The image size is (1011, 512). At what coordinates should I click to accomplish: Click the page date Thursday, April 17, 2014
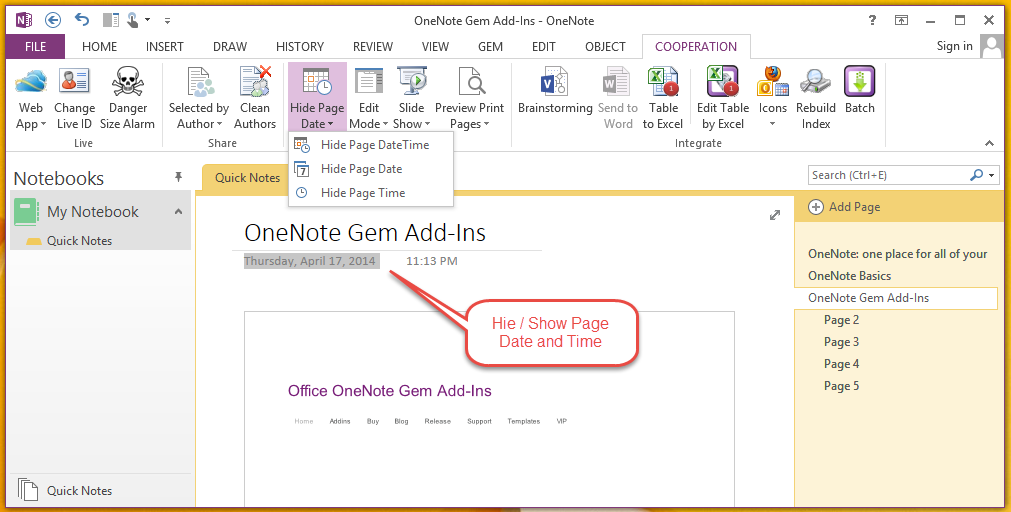coord(311,261)
